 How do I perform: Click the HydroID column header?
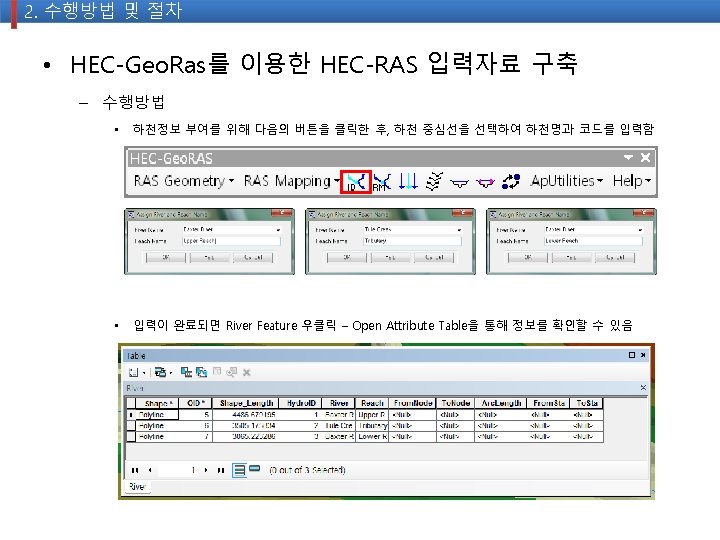click(301, 403)
